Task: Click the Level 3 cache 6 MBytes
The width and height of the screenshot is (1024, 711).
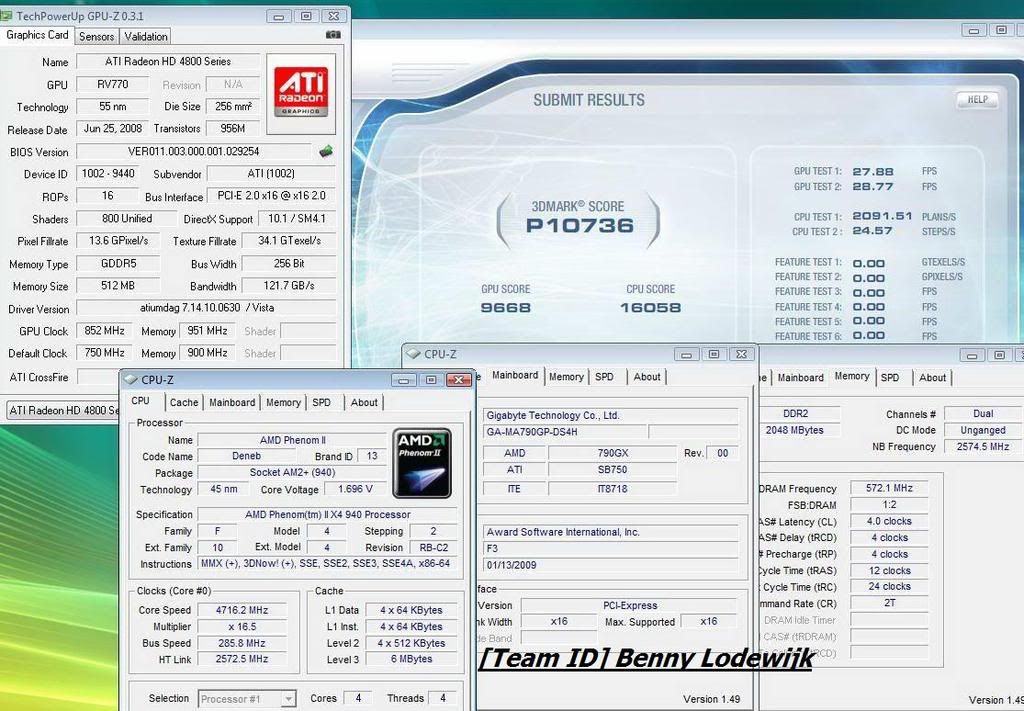Action: click(411, 659)
